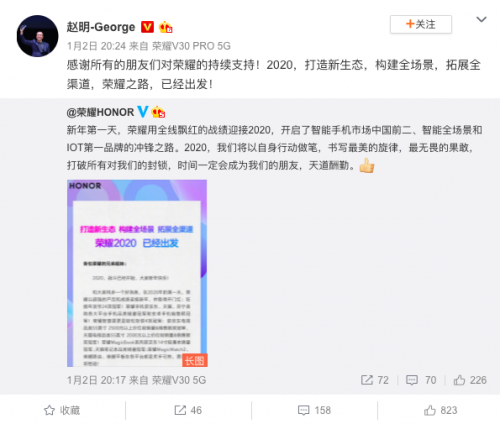Click the blue V badge after @荣耀HONOR
This screenshot has height=424, width=500.
tap(143, 112)
